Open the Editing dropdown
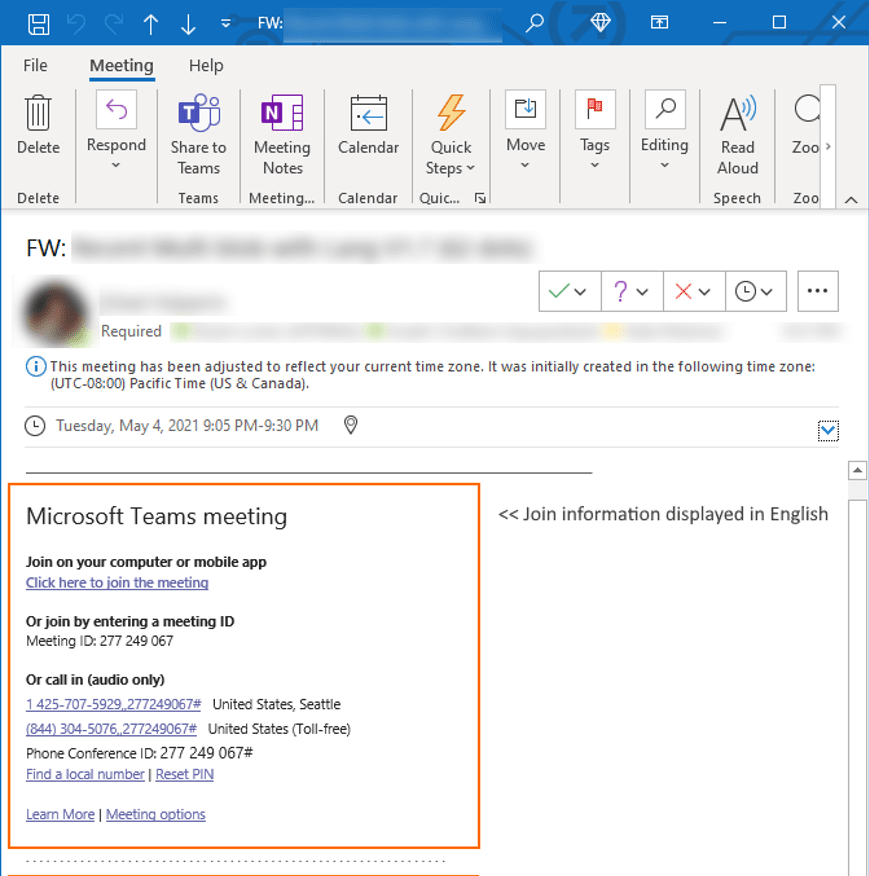This screenshot has height=876, width=869. tap(664, 130)
